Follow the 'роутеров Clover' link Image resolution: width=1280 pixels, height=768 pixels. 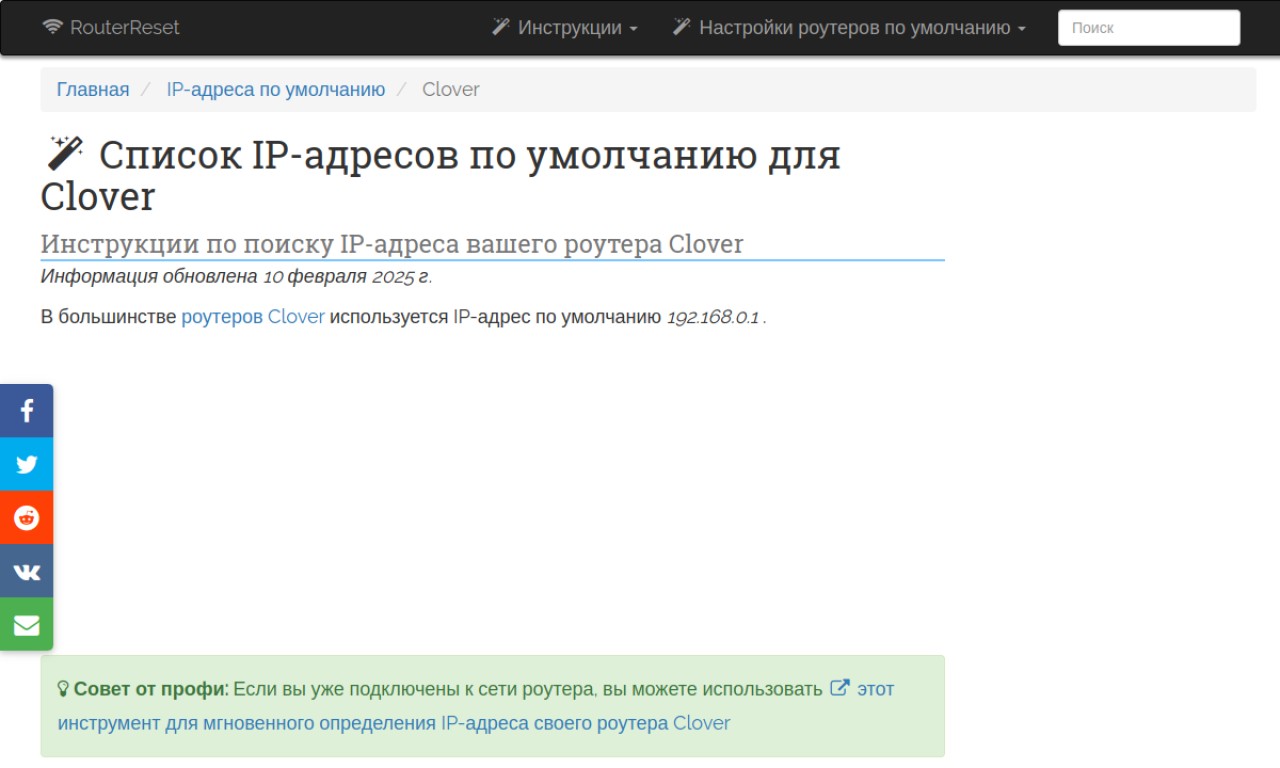point(253,317)
